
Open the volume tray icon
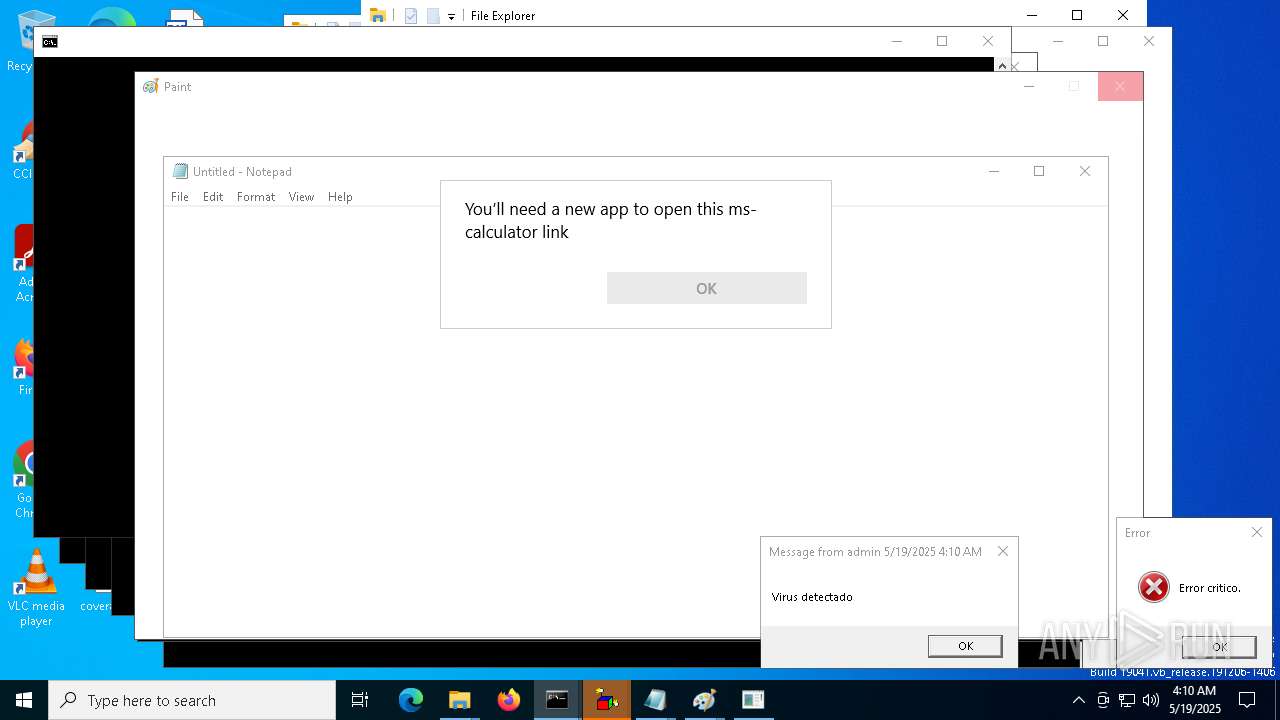tap(1151, 700)
